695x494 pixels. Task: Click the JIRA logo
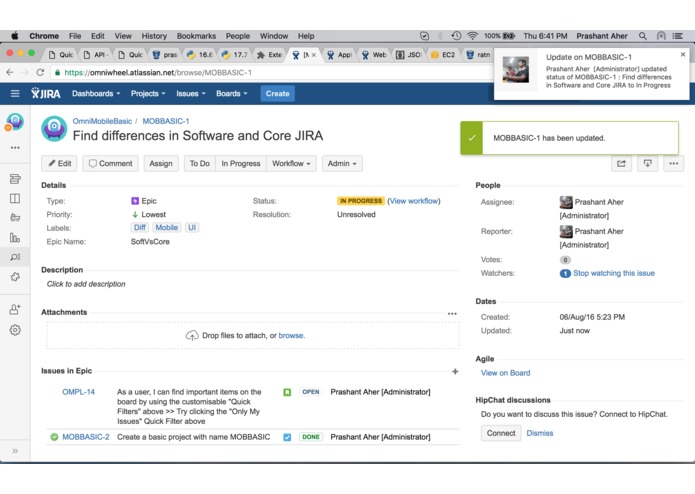click(46, 93)
